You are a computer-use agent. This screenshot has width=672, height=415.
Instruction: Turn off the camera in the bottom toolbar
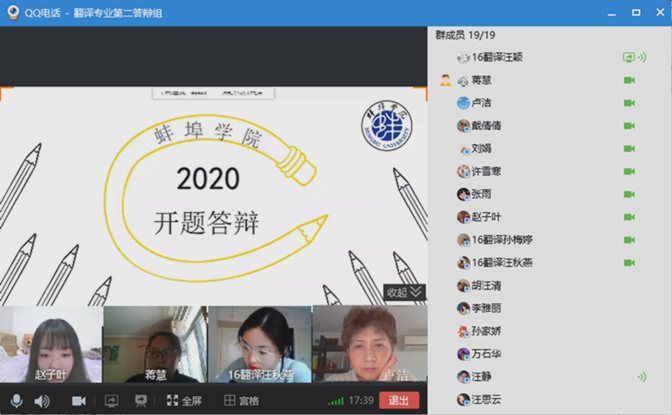coord(78,401)
